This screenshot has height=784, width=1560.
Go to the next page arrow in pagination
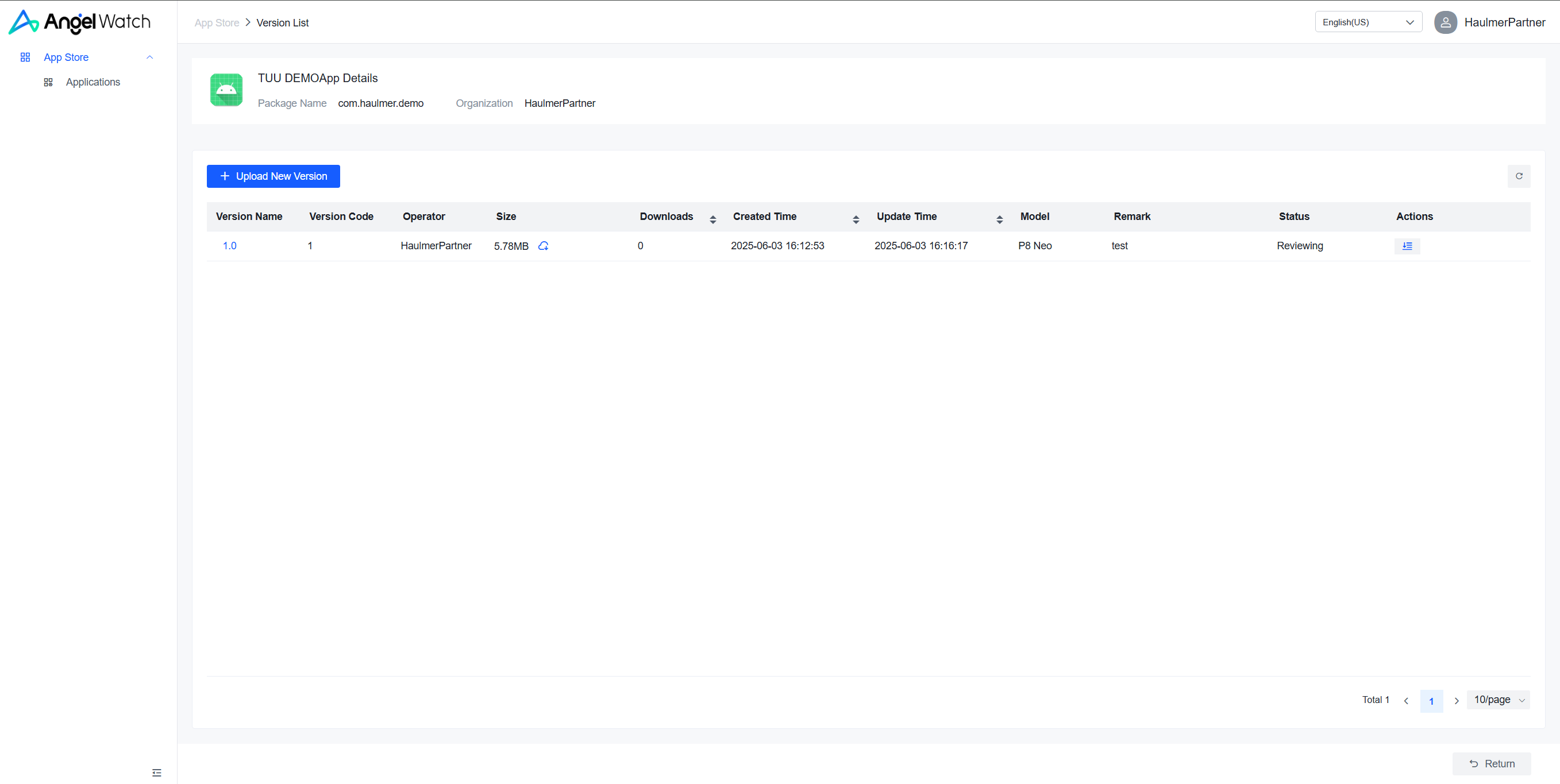1457,701
